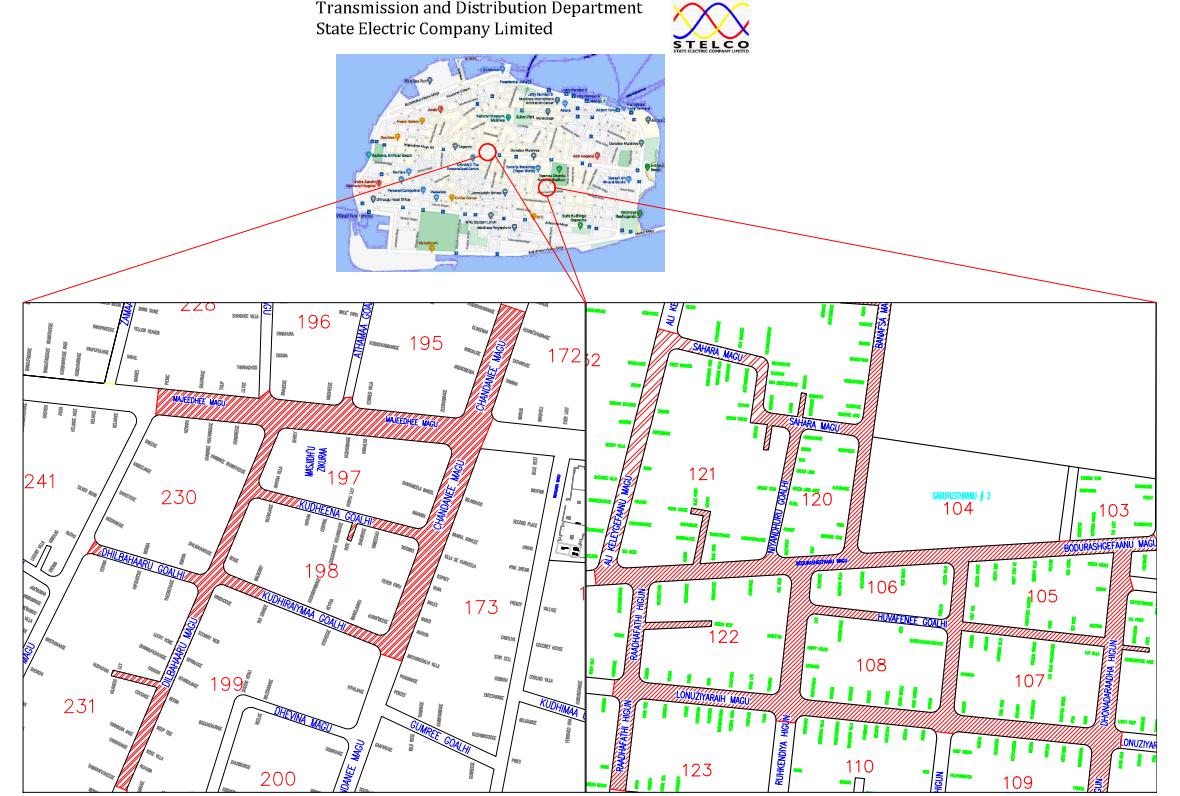Click the STELCO company logo
This screenshot has height=796, width=1180.
pos(711,25)
